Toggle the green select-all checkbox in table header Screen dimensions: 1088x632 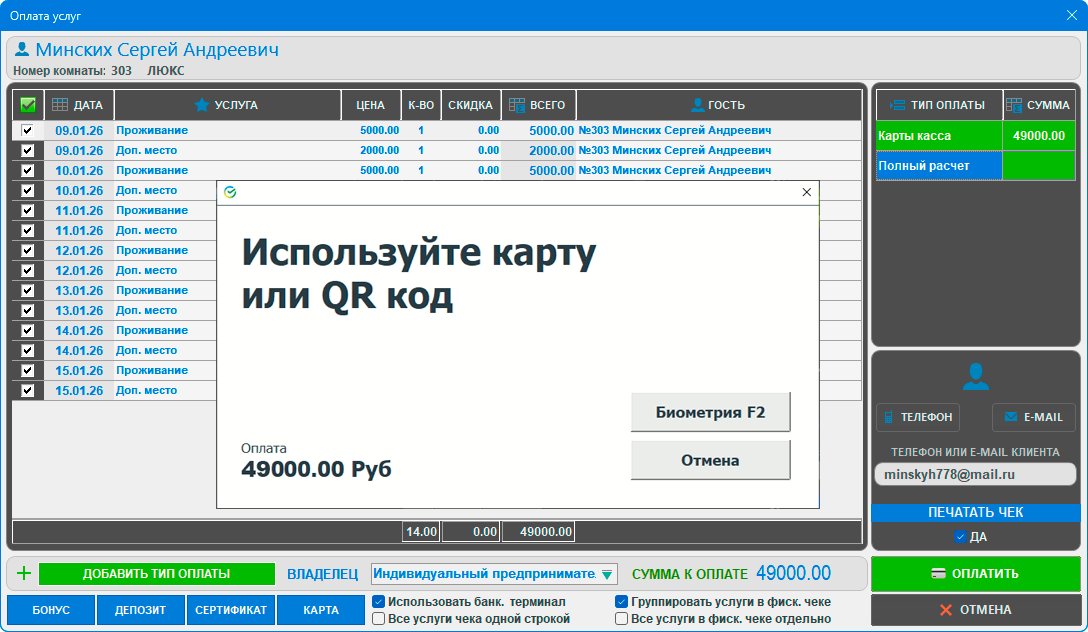28,105
